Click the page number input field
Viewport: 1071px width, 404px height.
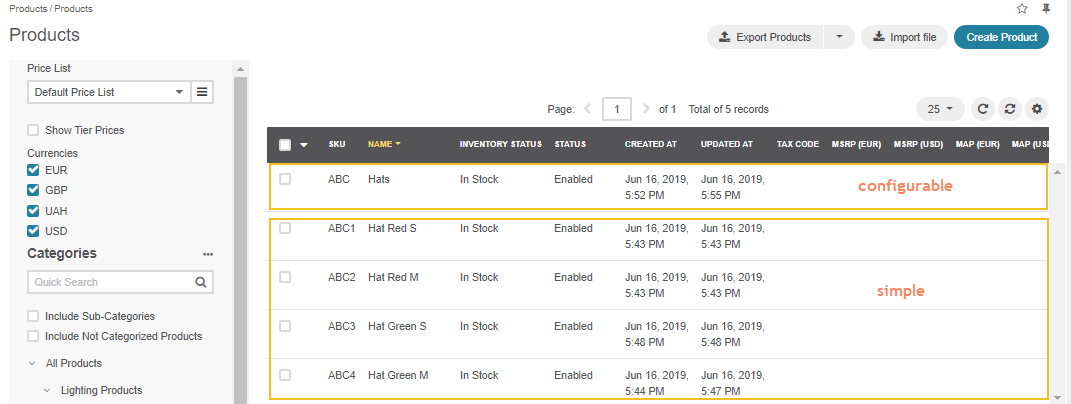pos(617,109)
